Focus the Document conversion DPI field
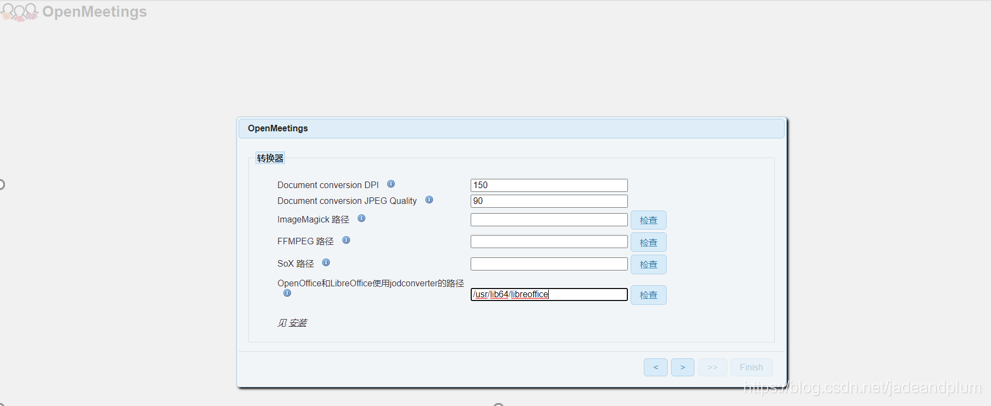 549,185
